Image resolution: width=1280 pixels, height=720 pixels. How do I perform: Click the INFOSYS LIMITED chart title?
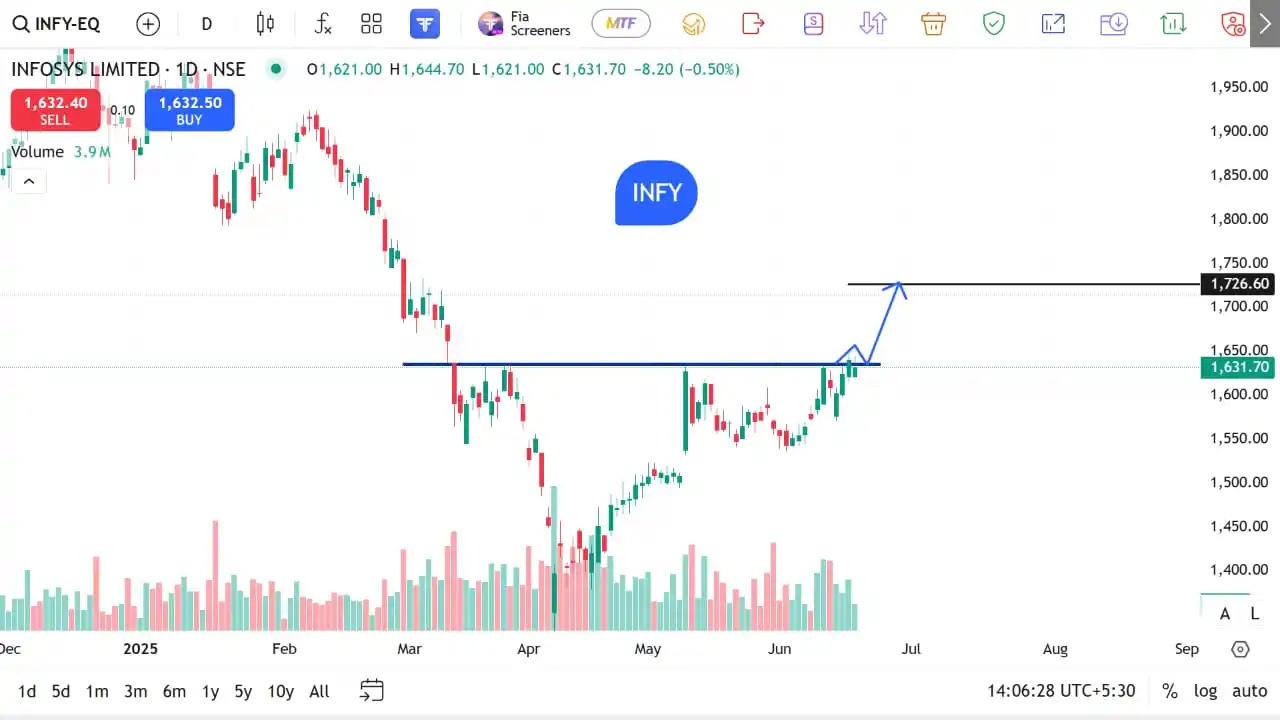coord(128,69)
